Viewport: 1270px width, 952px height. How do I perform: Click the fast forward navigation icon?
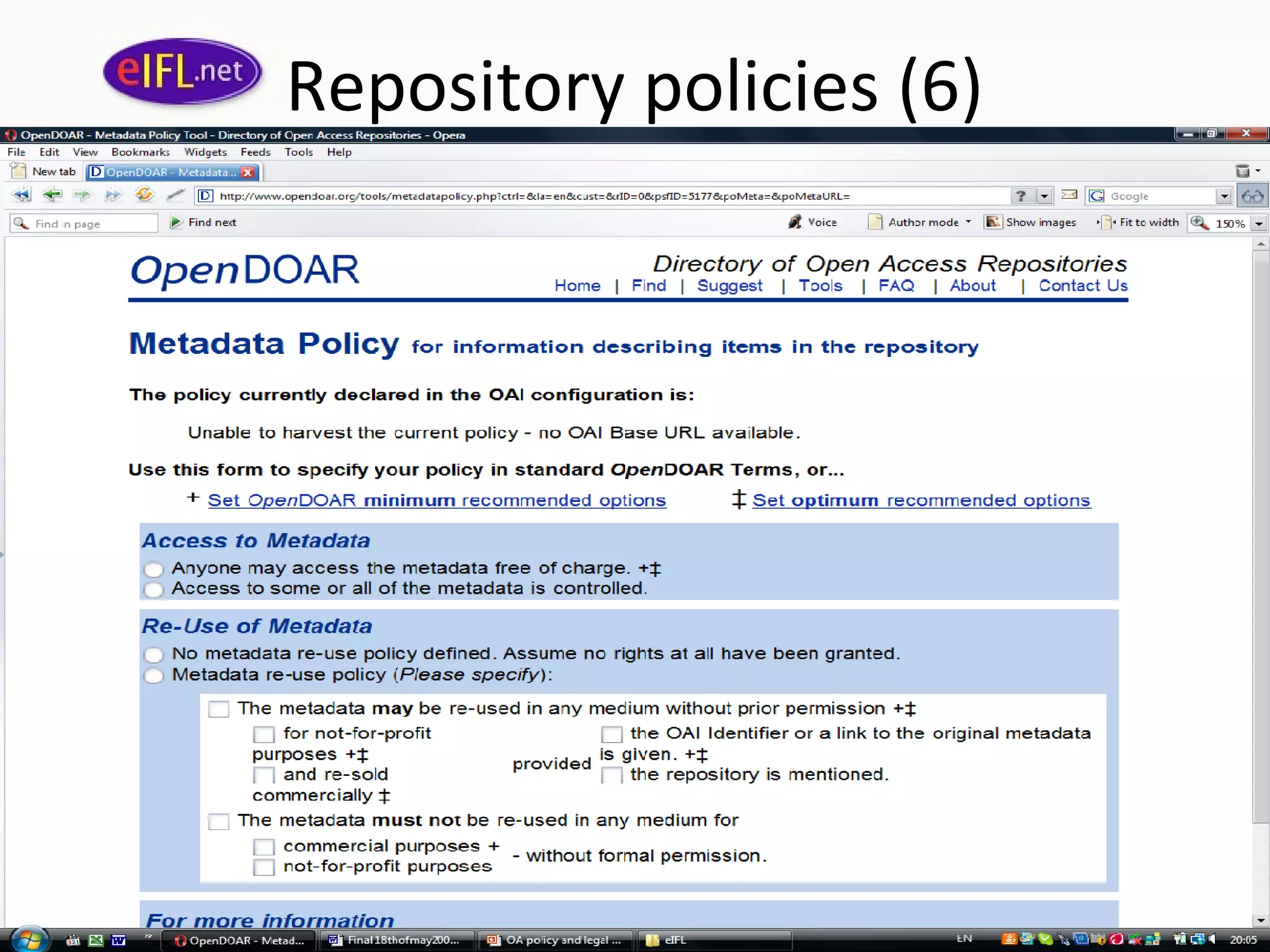click(x=113, y=195)
